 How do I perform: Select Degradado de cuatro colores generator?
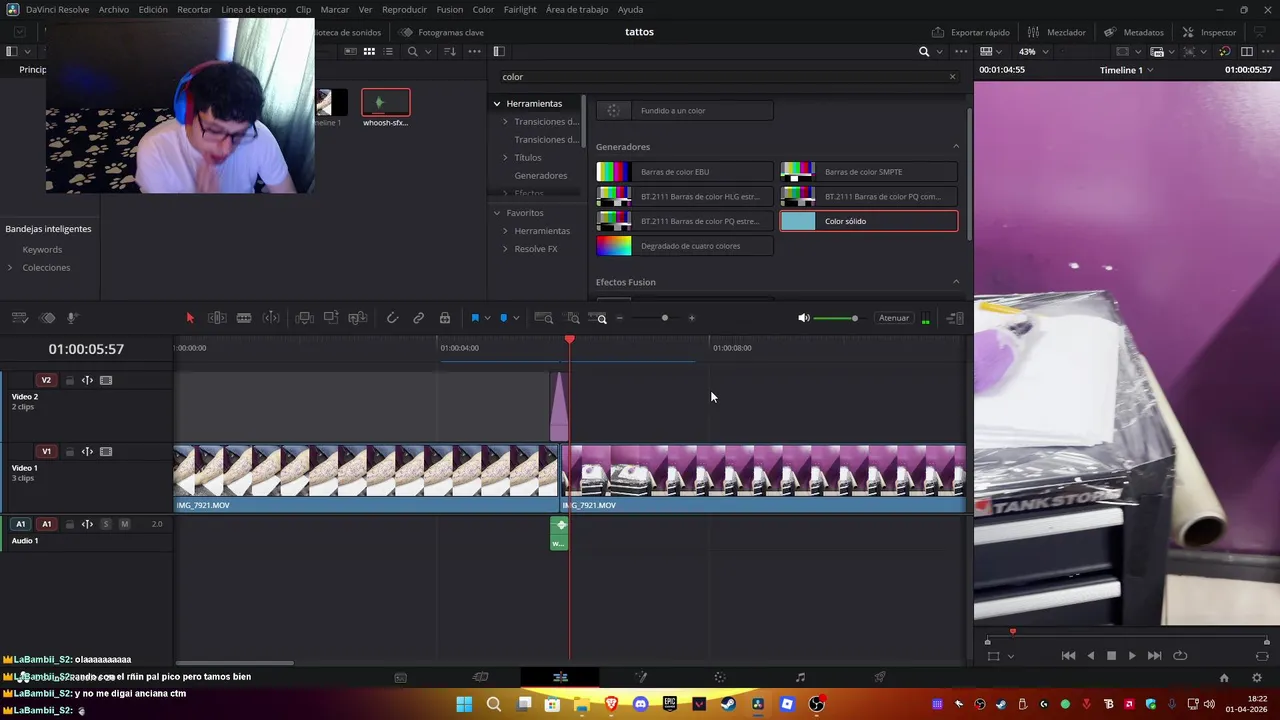[x=684, y=246]
